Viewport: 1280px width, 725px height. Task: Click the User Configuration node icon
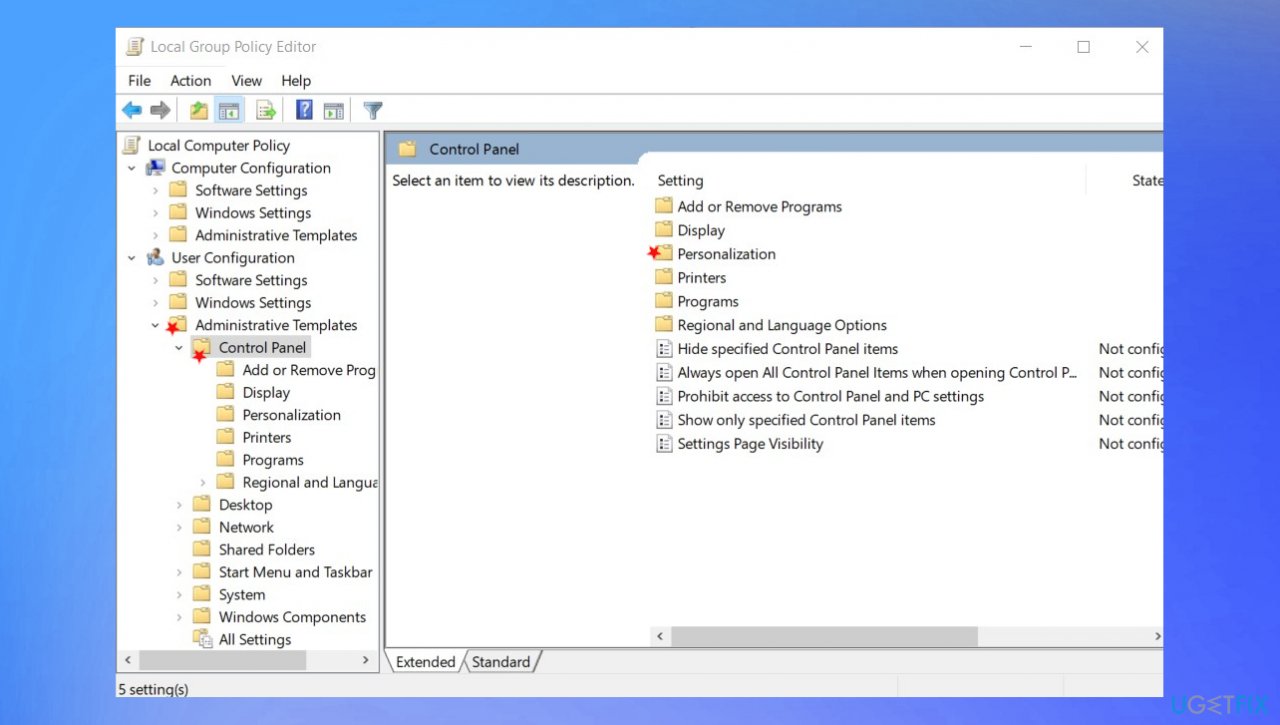(x=156, y=257)
